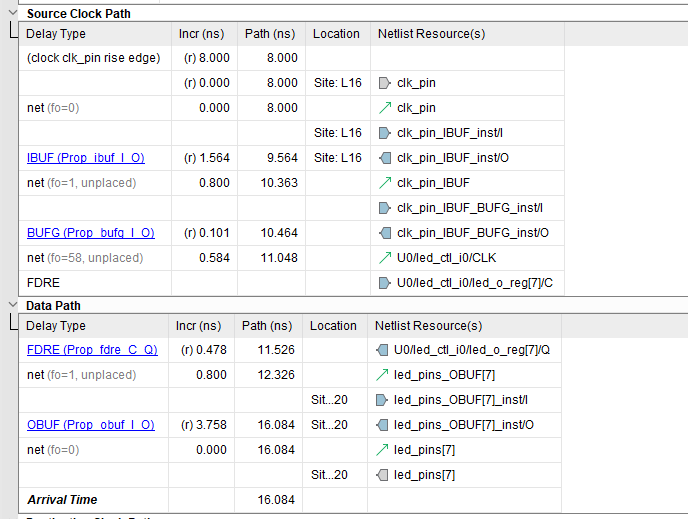Select the 'net (fo=58, unplaced)' row label
This screenshot has height=519, width=688.
85,258
